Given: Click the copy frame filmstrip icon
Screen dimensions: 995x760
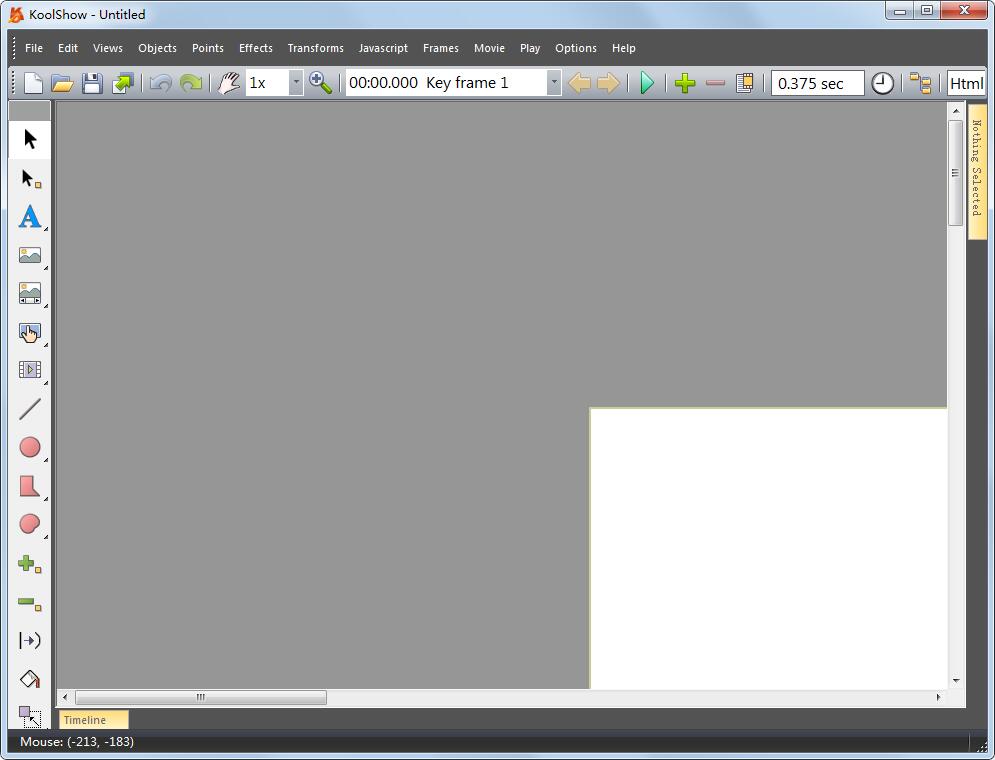Looking at the screenshot, I should (x=745, y=83).
